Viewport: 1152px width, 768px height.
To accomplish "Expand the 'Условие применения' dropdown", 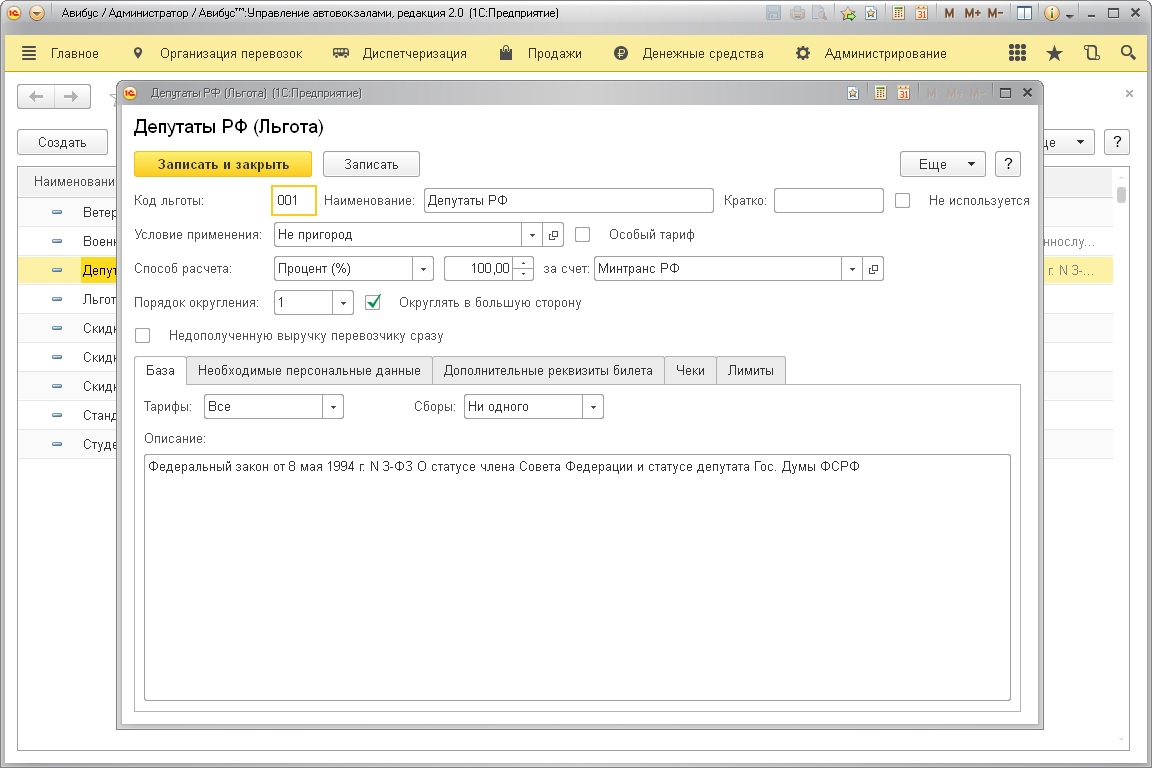I will 532,235.
